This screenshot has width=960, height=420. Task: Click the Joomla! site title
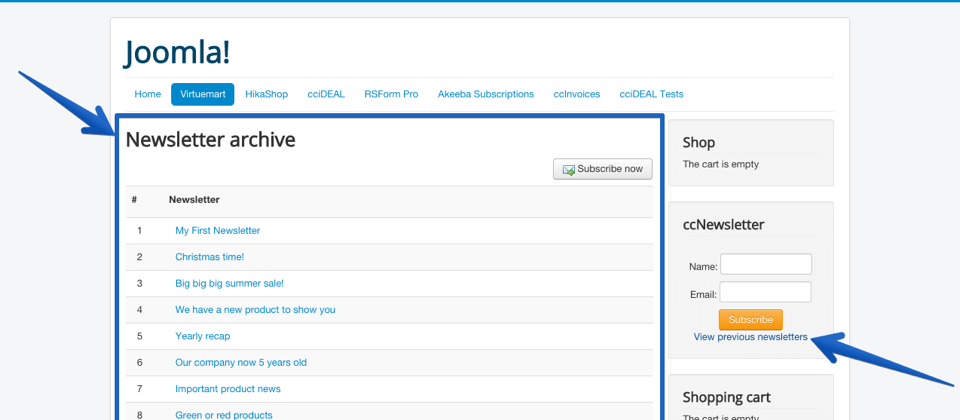coord(178,52)
